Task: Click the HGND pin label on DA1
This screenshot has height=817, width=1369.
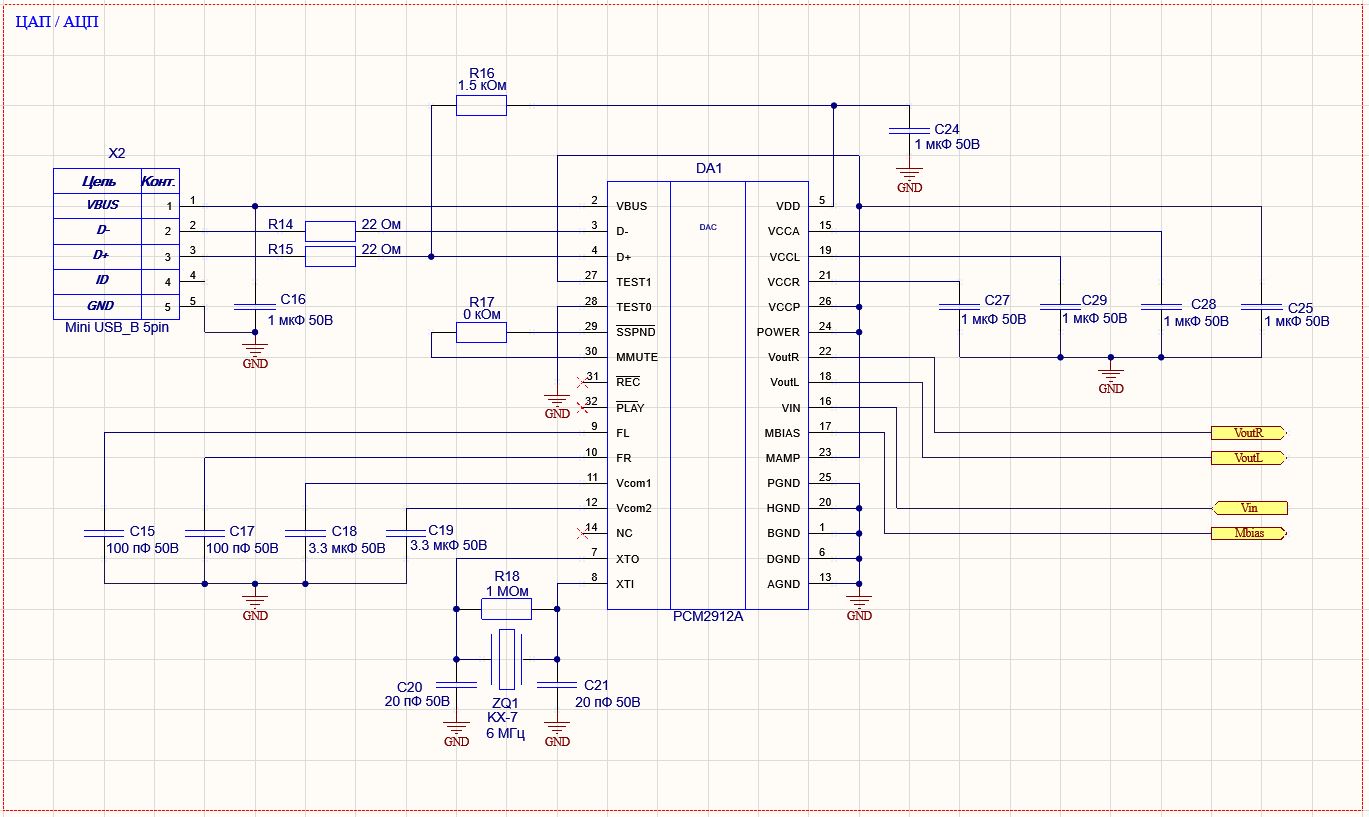Action: pos(784,508)
